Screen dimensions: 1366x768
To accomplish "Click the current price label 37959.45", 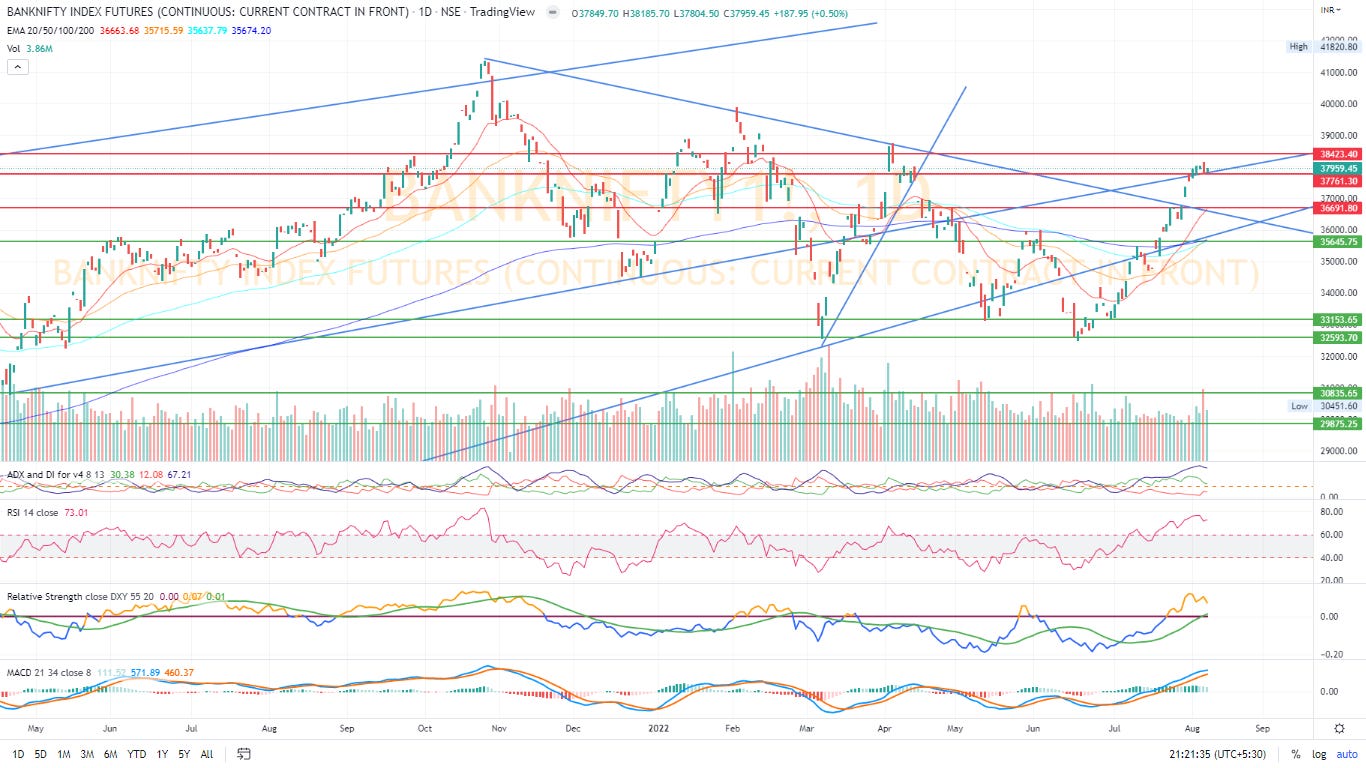I will pyautogui.click(x=1338, y=169).
